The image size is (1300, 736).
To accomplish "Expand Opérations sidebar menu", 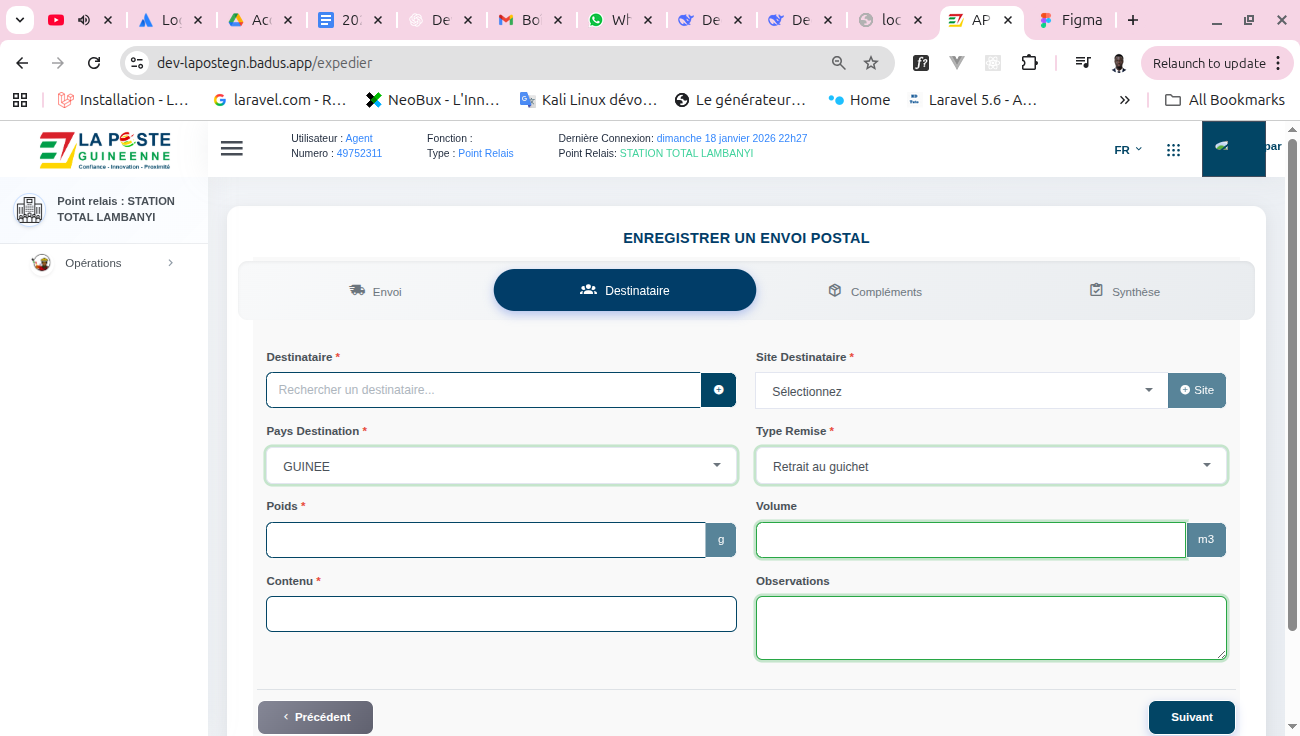I will point(104,263).
